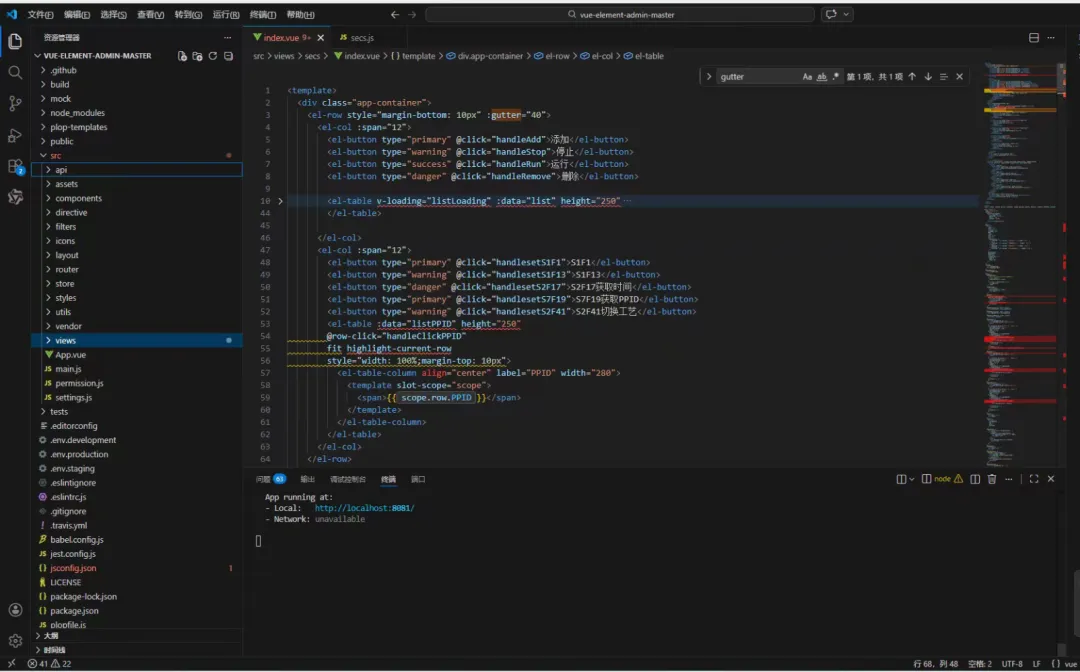This screenshot has width=1080, height=672.
Task: Go forward using navigation arrow in title bar
Action: click(412, 14)
